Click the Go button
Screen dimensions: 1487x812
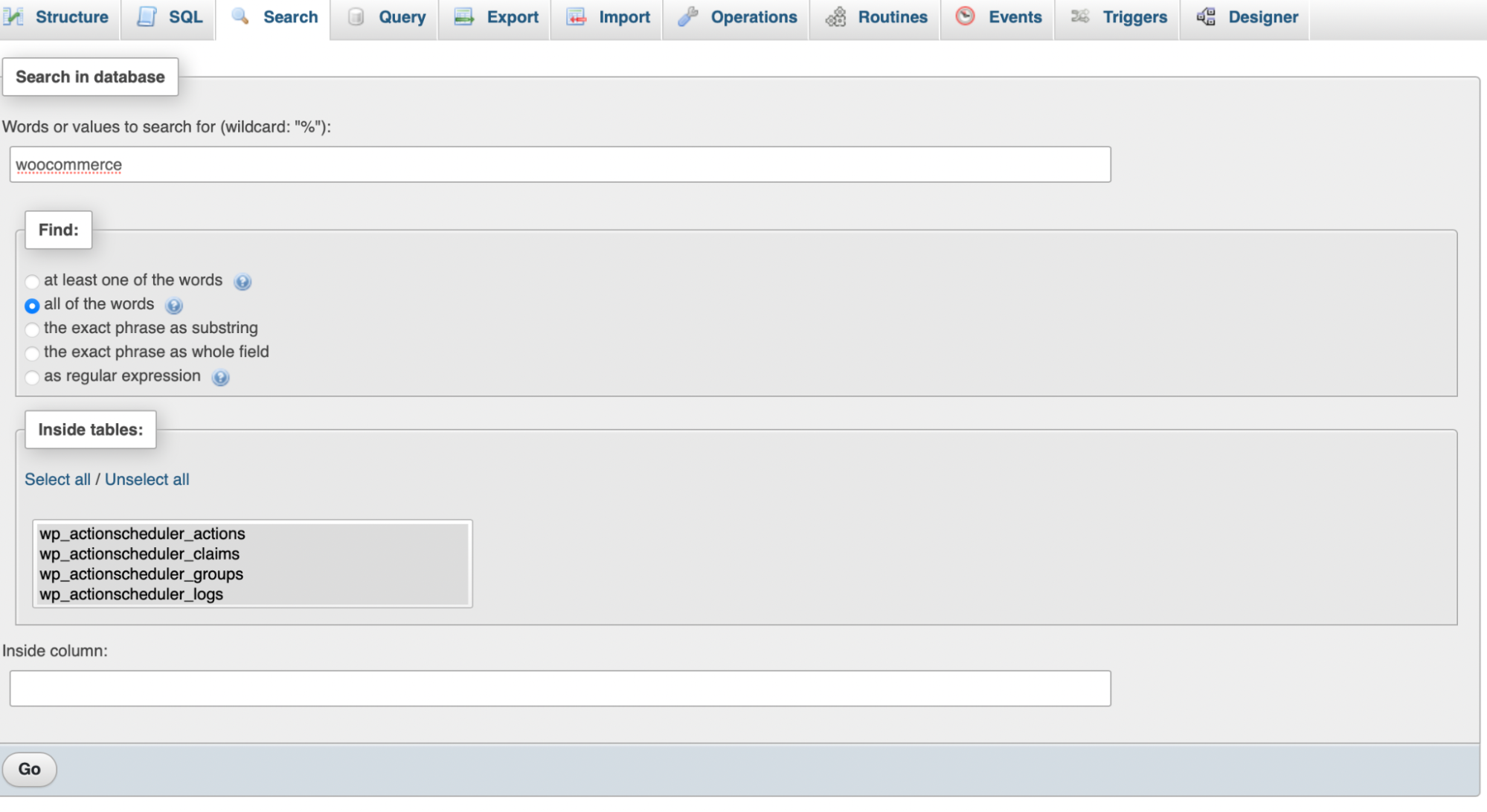[x=30, y=768]
